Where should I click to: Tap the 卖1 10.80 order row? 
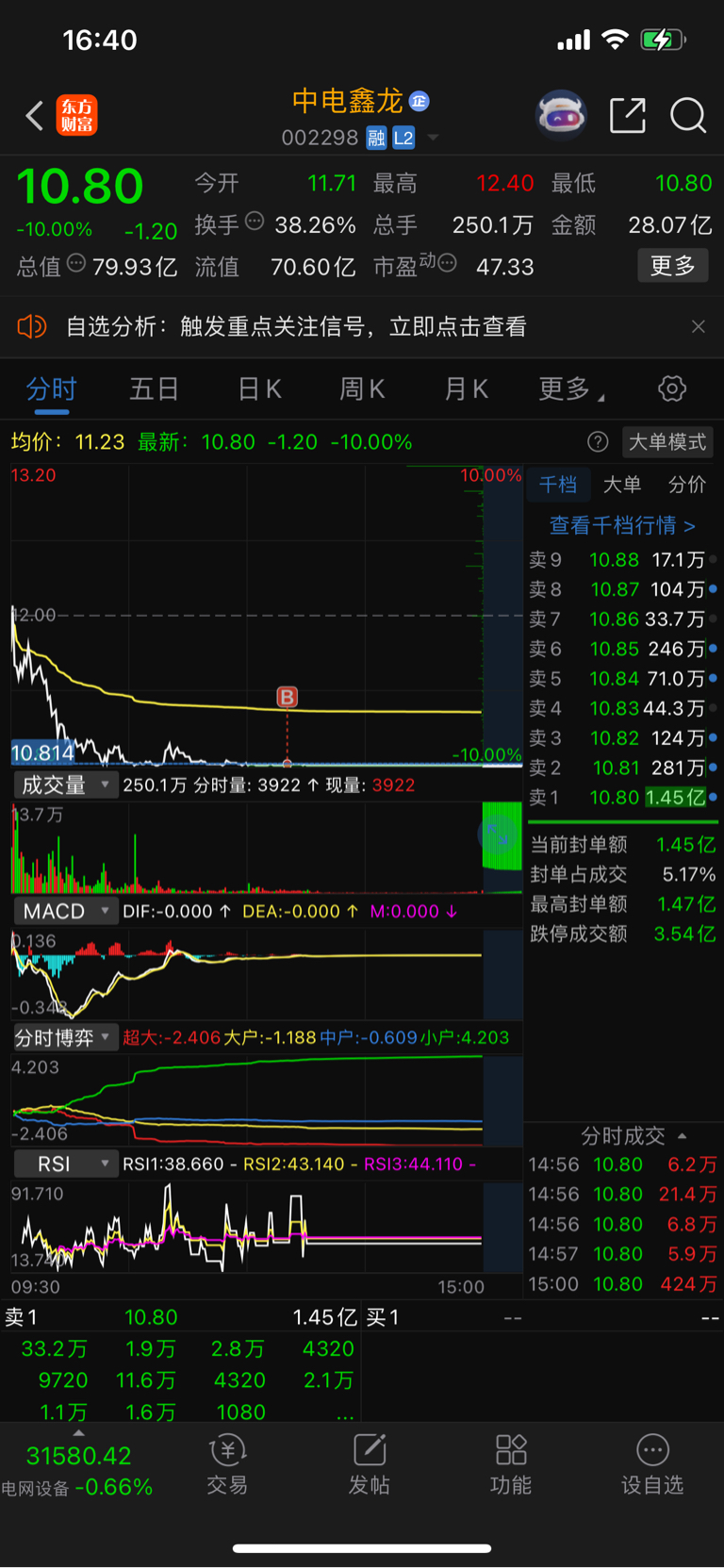coord(622,798)
